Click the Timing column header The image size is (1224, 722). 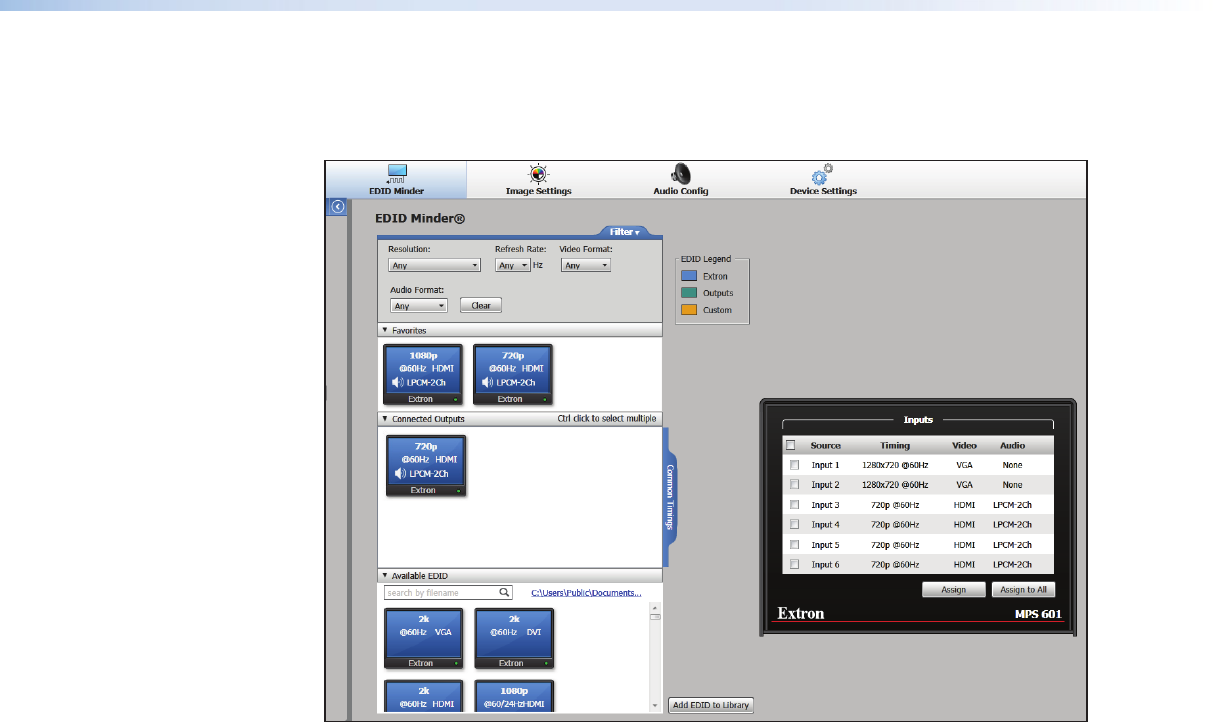click(895, 446)
